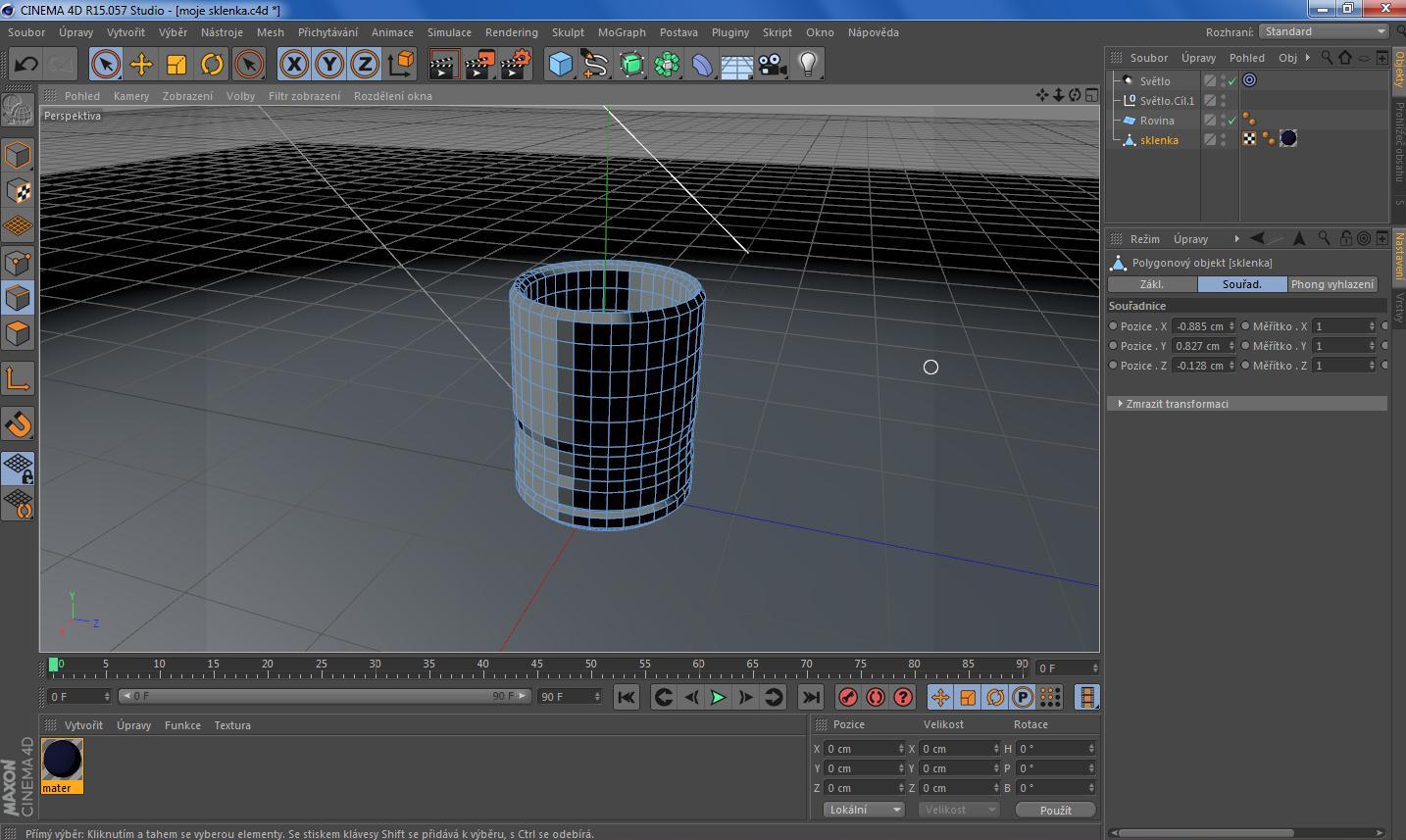
Task: Select the Move tool in top toolbar
Action: click(x=141, y=65)
